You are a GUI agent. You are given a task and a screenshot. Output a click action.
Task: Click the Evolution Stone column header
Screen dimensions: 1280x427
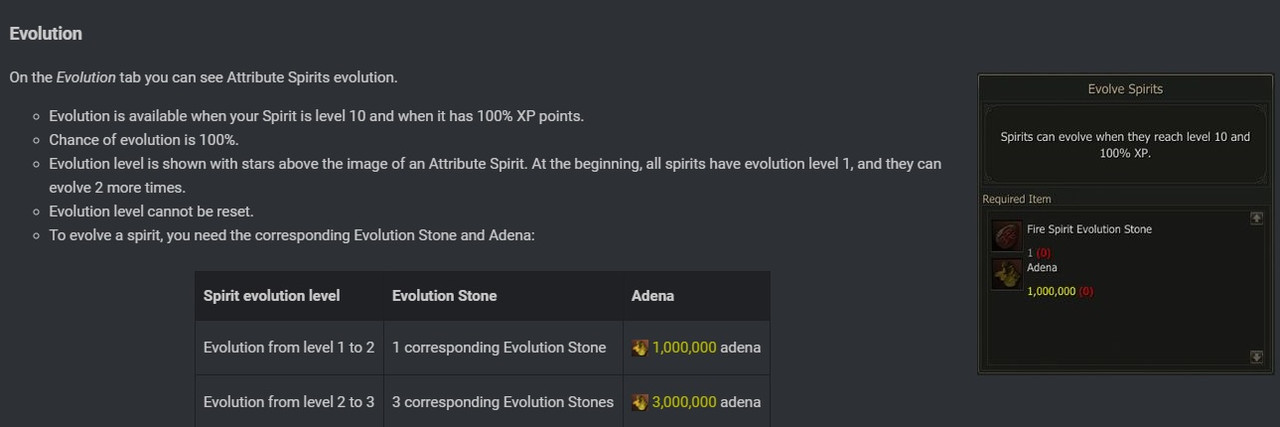click(444, 296)
